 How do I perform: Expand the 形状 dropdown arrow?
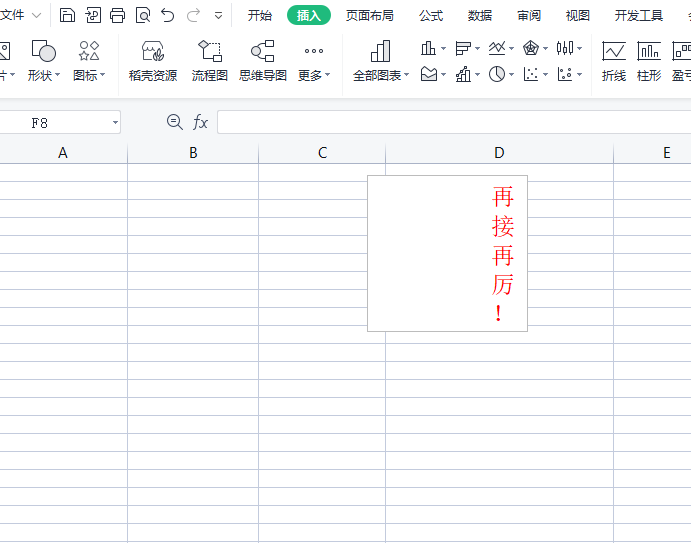tap(57, 75)
